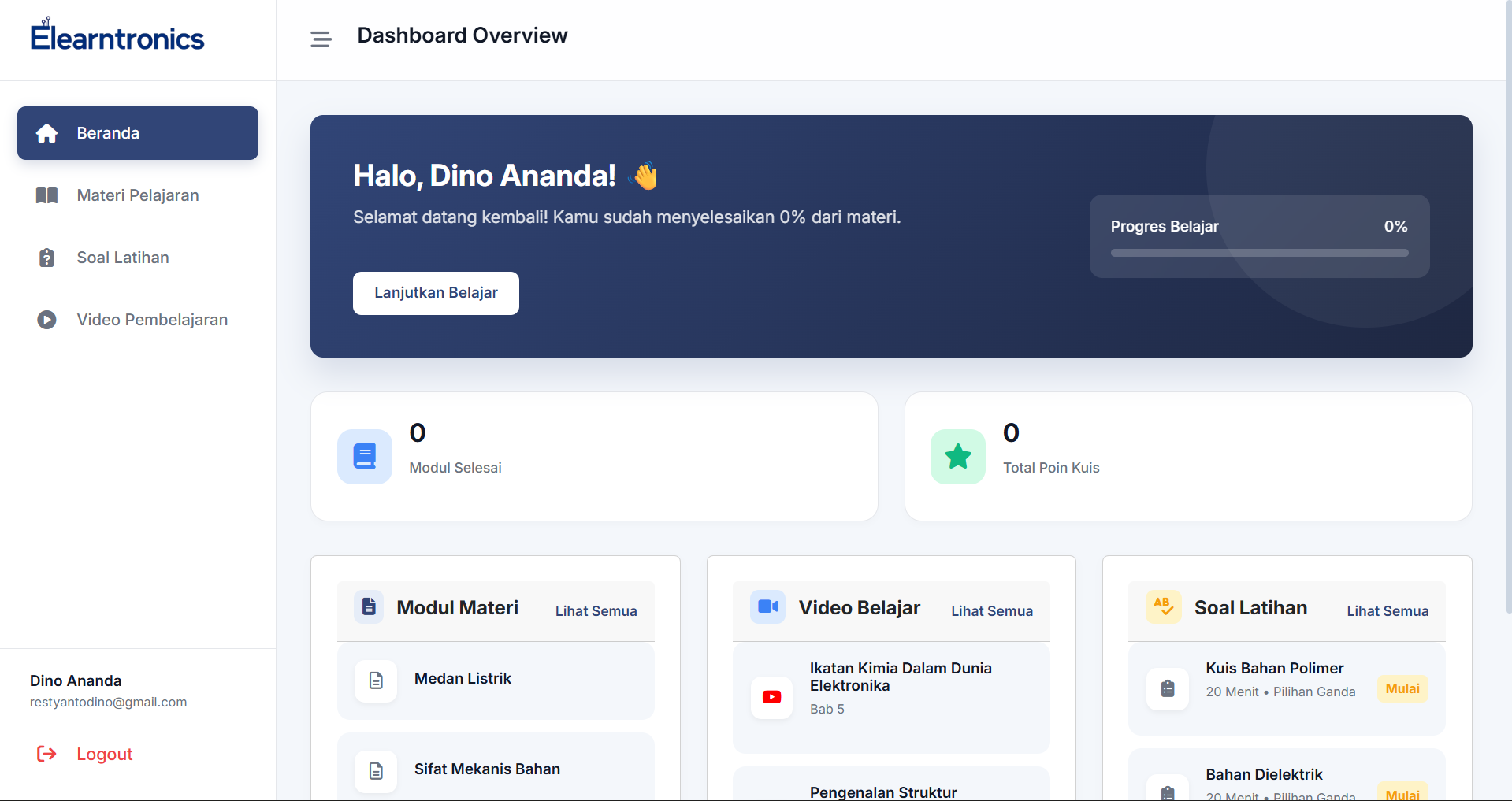This screenshot has height=801, width=1512.
Task: Go to Soal Latihan sidebar item
Action: [x=138, y=258]
